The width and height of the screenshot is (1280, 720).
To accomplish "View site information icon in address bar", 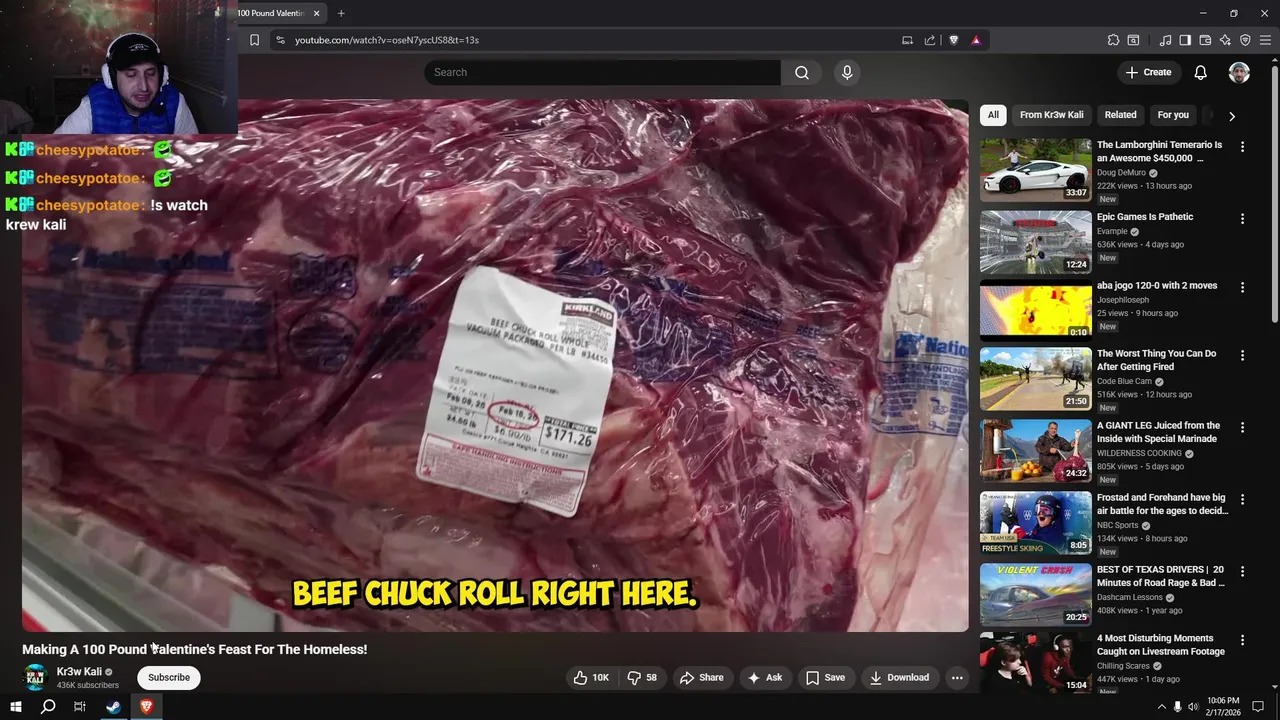I will click(x=280, y=40).
